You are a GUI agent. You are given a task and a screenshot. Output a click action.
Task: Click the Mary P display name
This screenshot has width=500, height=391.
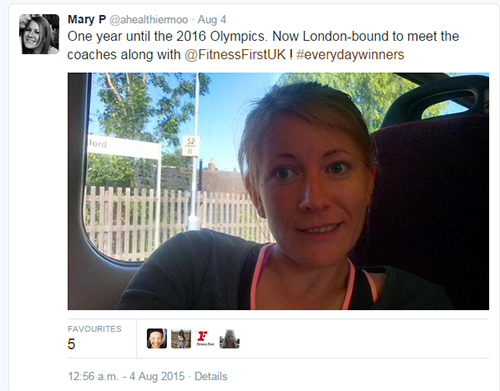(87, 20)
